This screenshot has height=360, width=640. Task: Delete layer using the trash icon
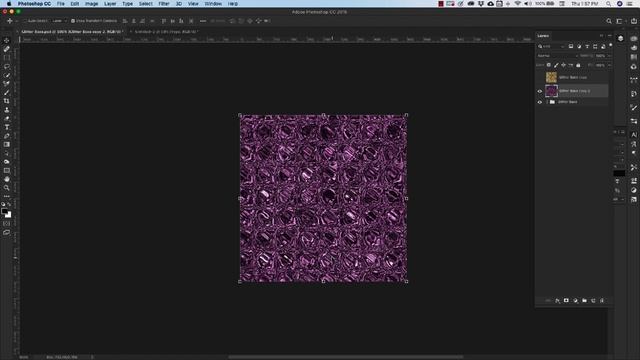pyautogui.click(x=602, y=301)
